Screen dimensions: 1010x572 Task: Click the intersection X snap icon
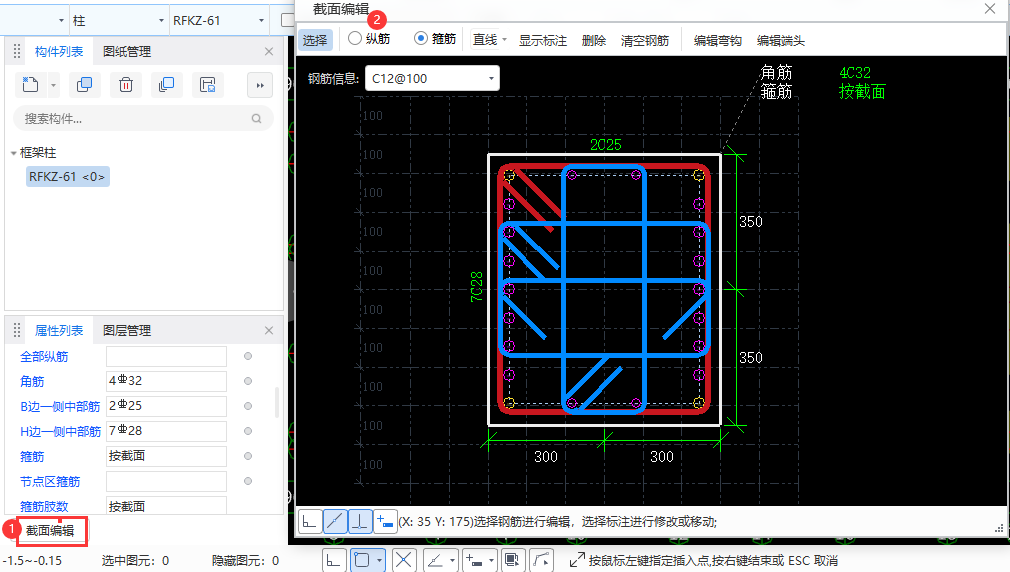[x=403, y=560]
